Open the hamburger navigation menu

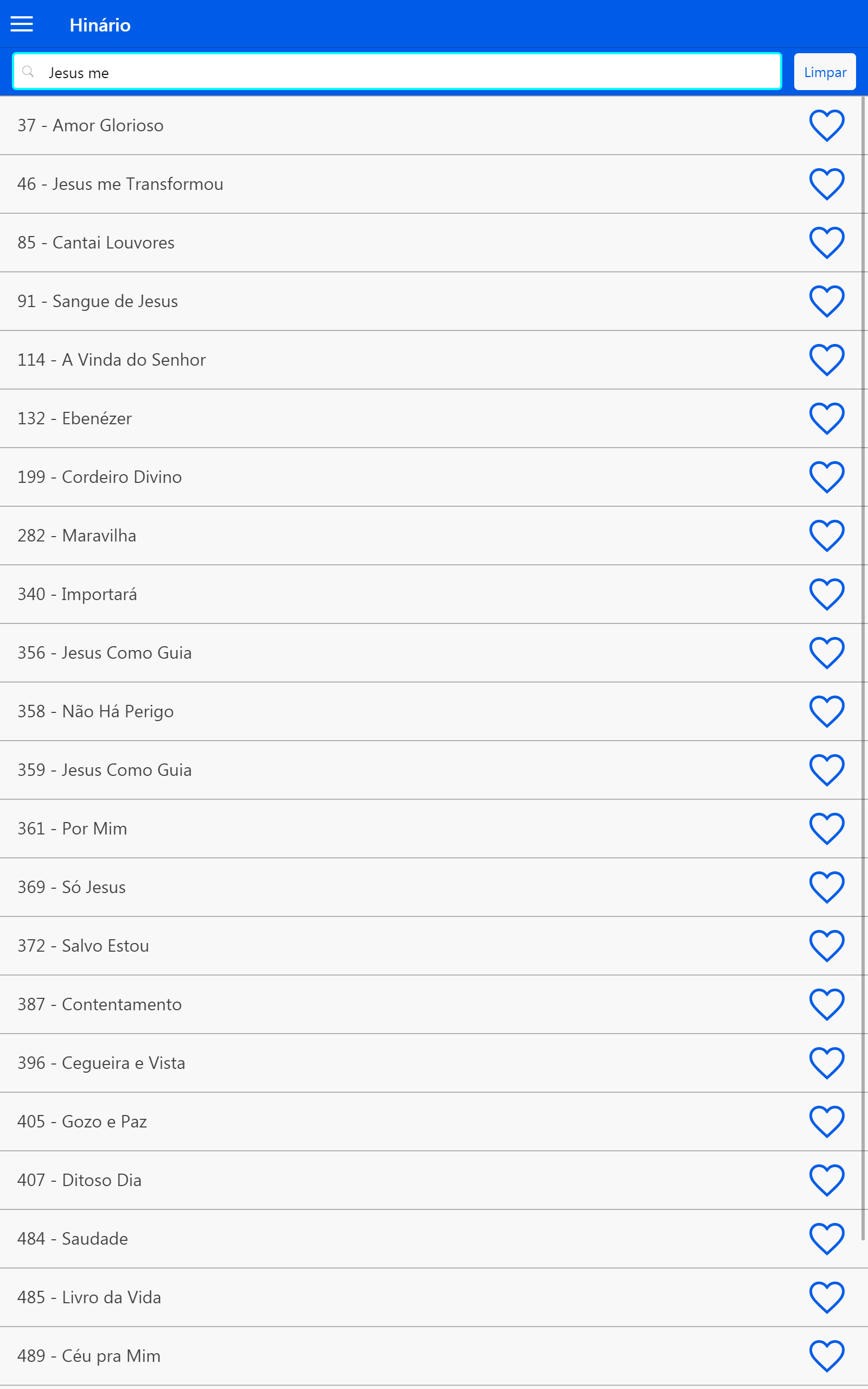tap(22, 24)
